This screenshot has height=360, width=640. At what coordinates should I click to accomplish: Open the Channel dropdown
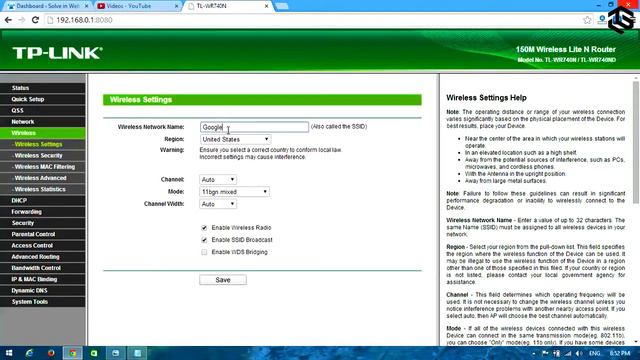point(218,180)
